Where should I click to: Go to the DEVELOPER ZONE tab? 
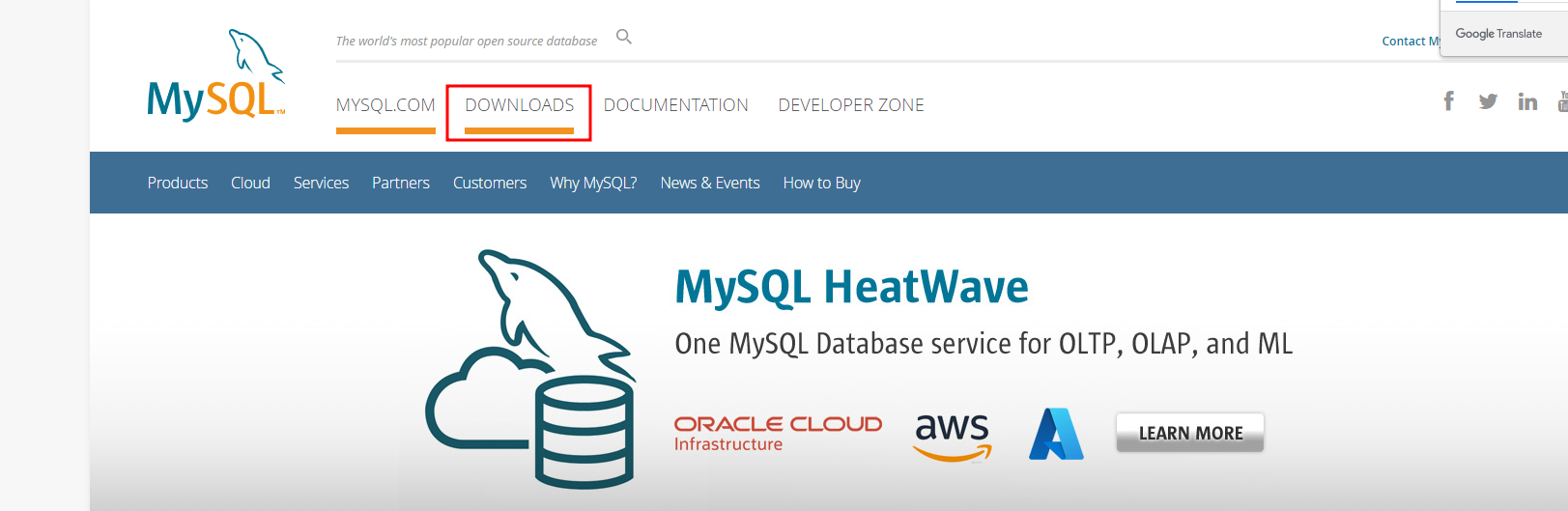851,105
